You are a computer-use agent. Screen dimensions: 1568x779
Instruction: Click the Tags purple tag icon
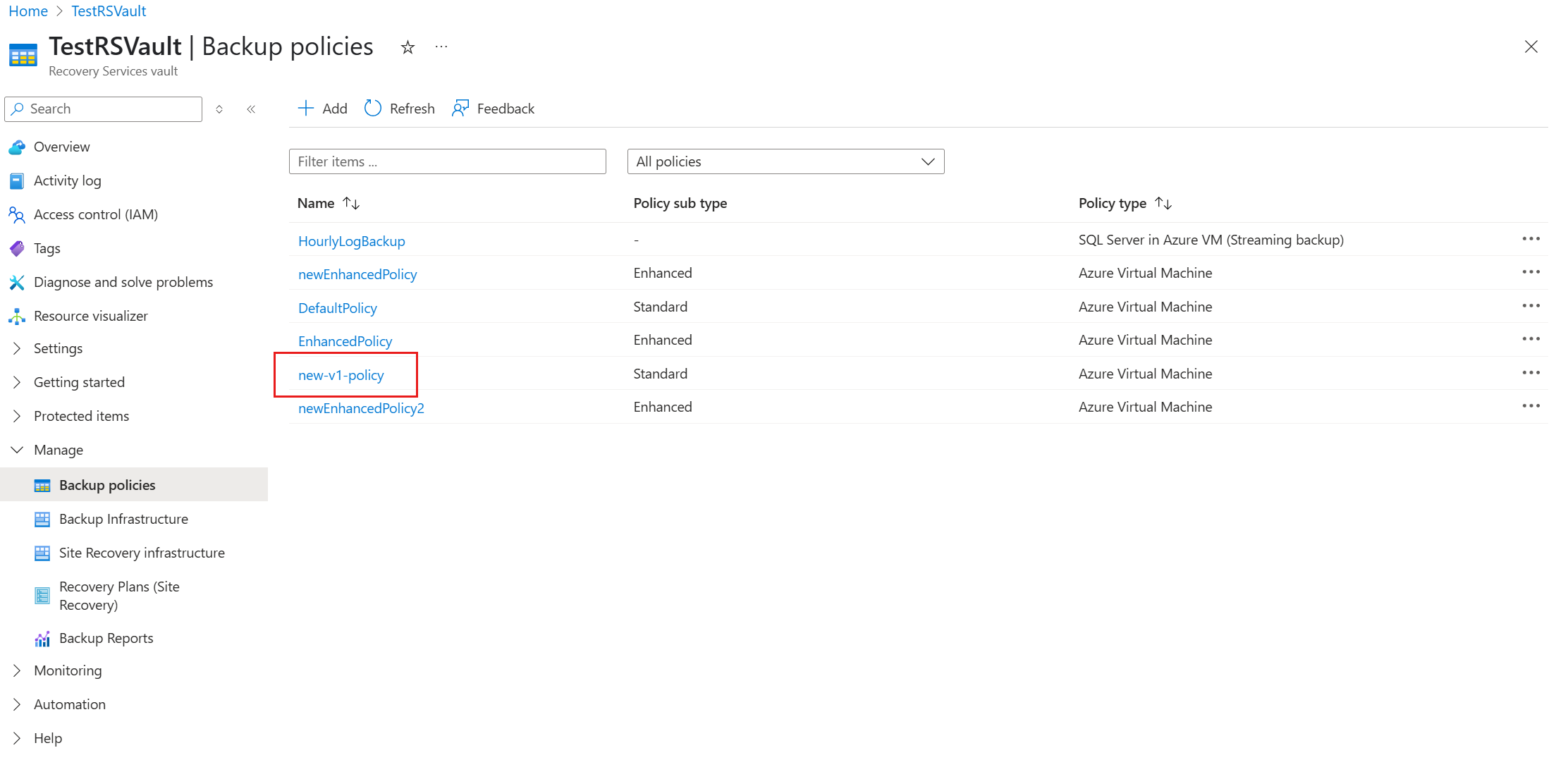pyautogui.click(x=17, y=249)
